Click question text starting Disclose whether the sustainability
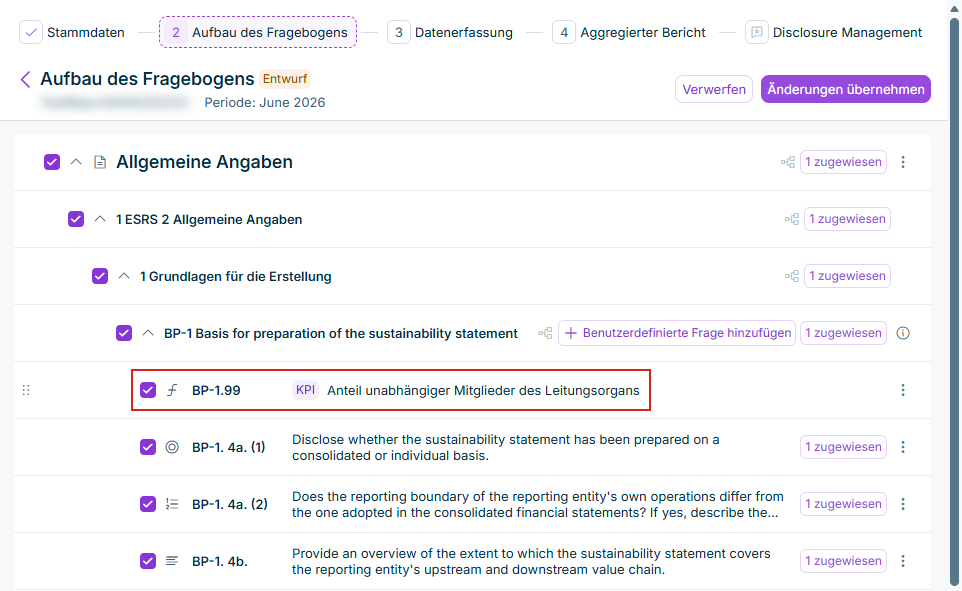The image size is (962, 591). click(506, 447)
